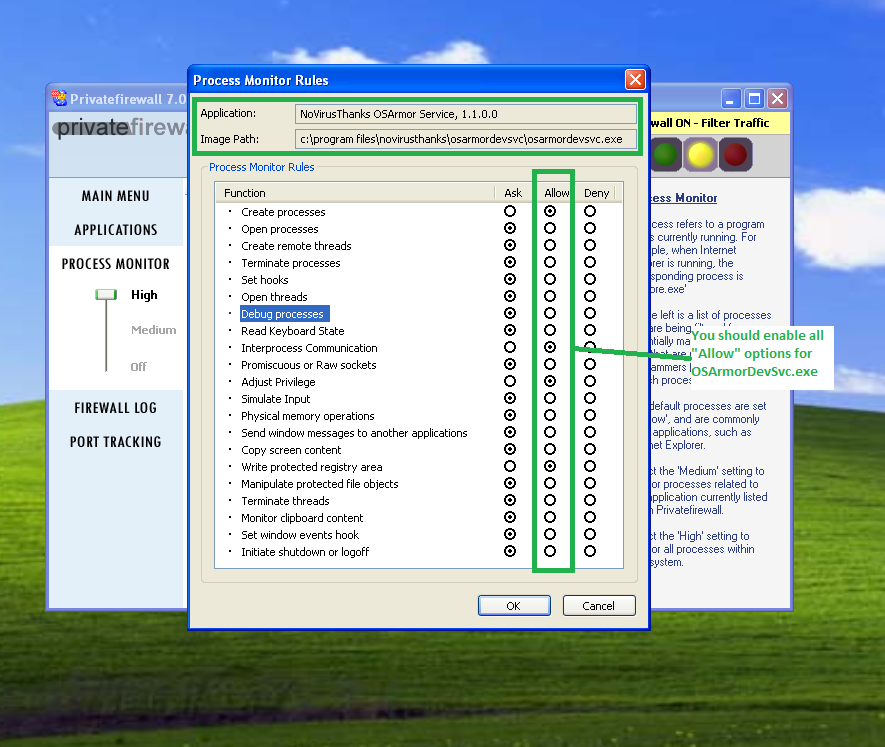Allow Promiscuous or Raw sockets
The width and height of the screenshot is (885, 747).
(x=550, y=364)
